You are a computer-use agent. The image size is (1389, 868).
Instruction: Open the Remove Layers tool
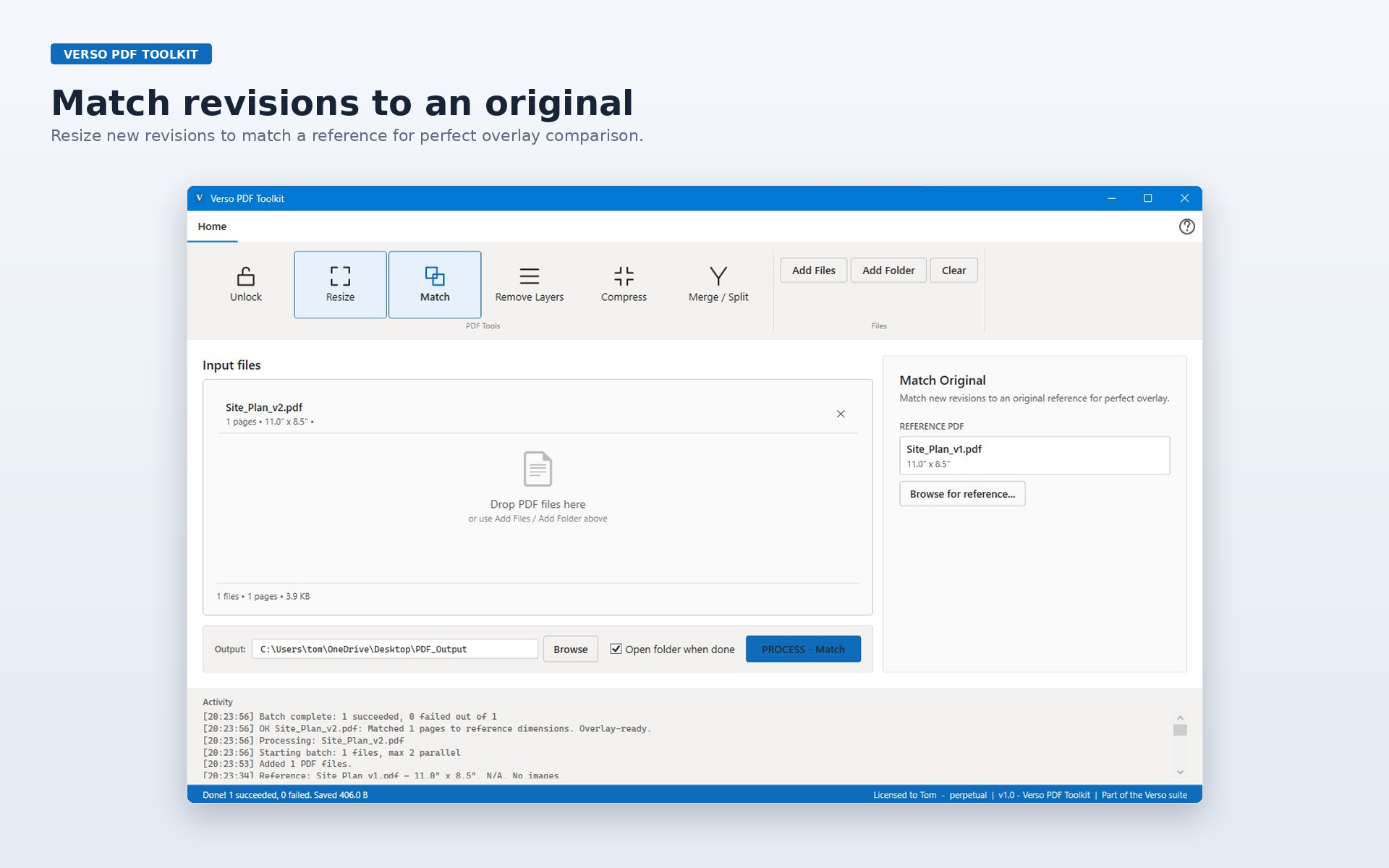pyautogui.click(x=530, y=284)
